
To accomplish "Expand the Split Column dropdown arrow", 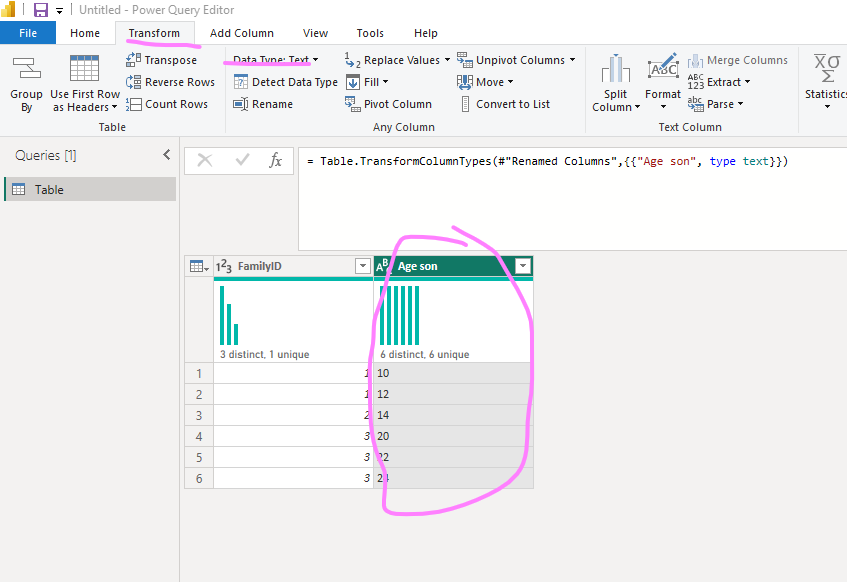I will tap(637, 107).
